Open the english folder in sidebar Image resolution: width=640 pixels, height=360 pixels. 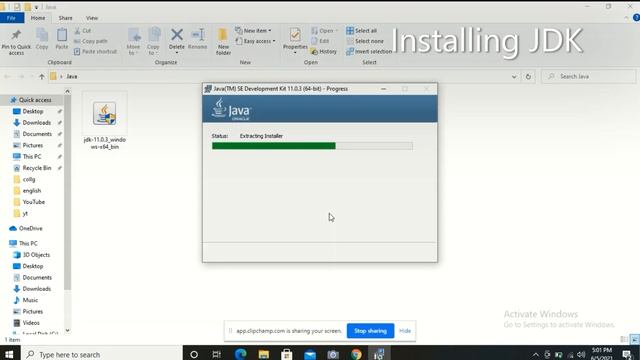pos(31,191)
